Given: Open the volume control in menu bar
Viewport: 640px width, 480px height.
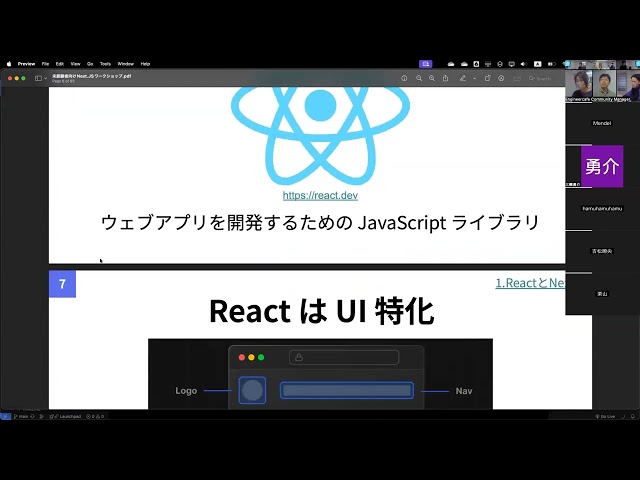Looking at the screenshot, I should 524,64.
